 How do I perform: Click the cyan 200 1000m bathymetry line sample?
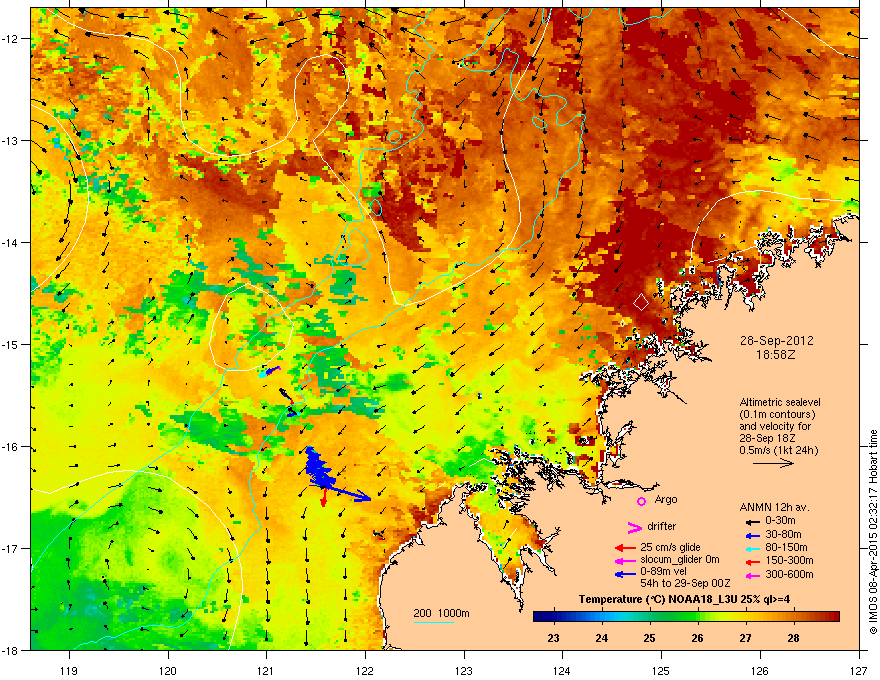(x=433, y=622)
